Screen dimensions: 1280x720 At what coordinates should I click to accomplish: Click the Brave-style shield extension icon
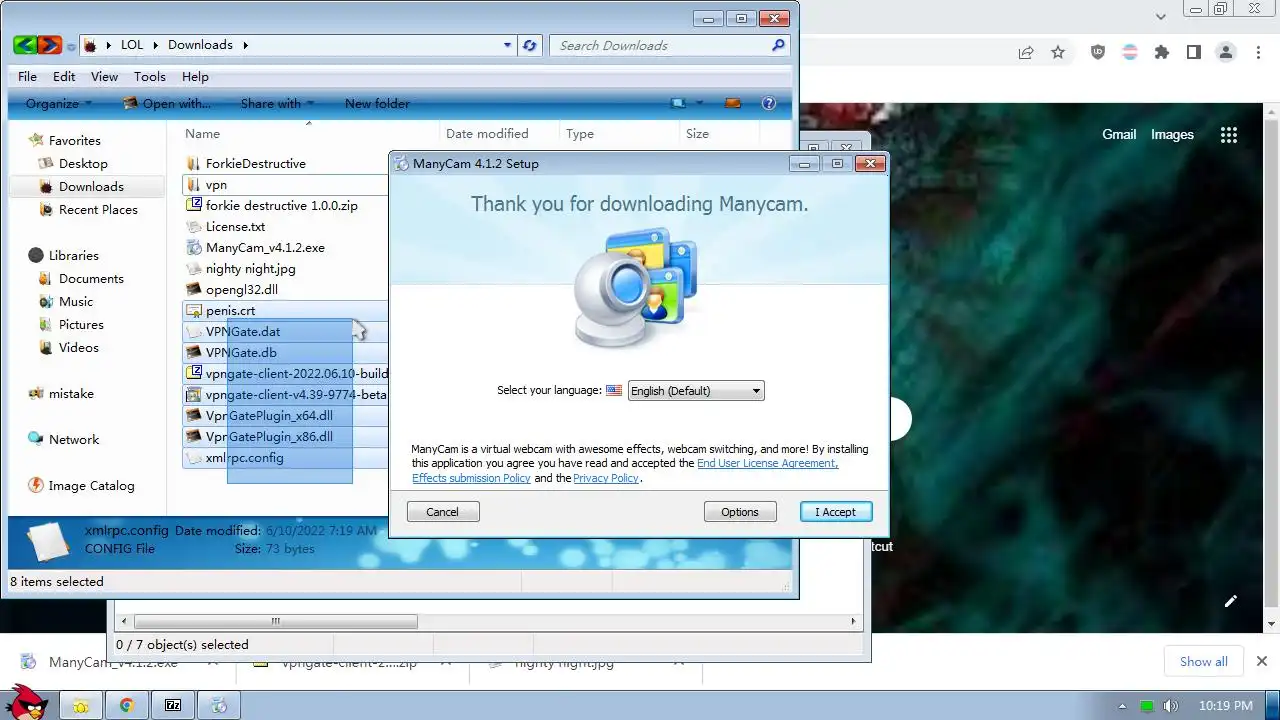pos(1098,53)
